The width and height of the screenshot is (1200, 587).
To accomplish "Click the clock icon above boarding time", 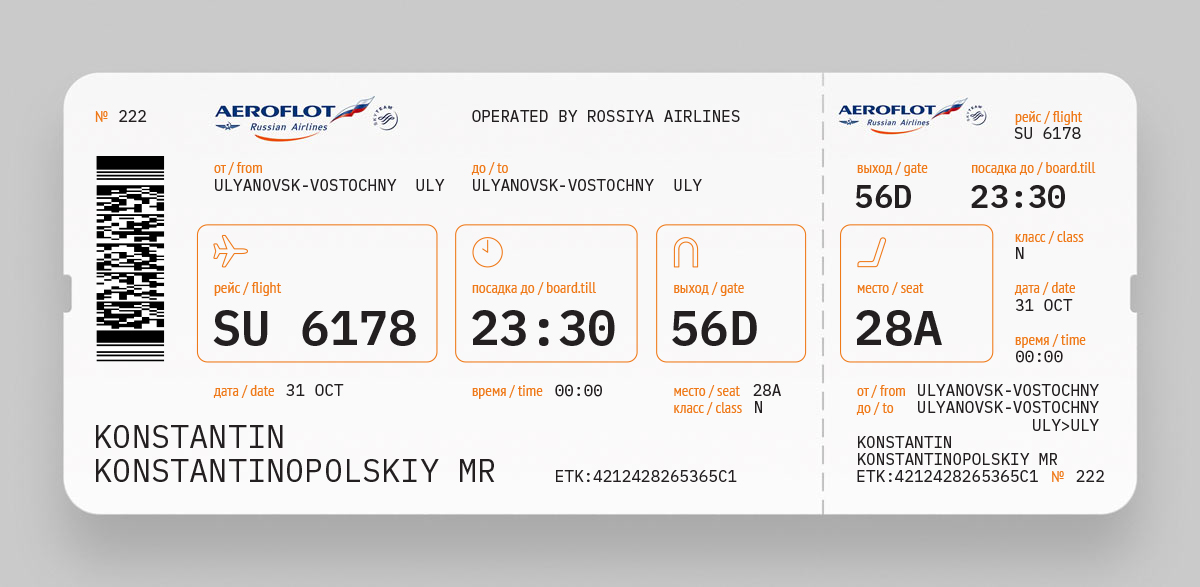I will pyautogui.click(x=487, y=252).
